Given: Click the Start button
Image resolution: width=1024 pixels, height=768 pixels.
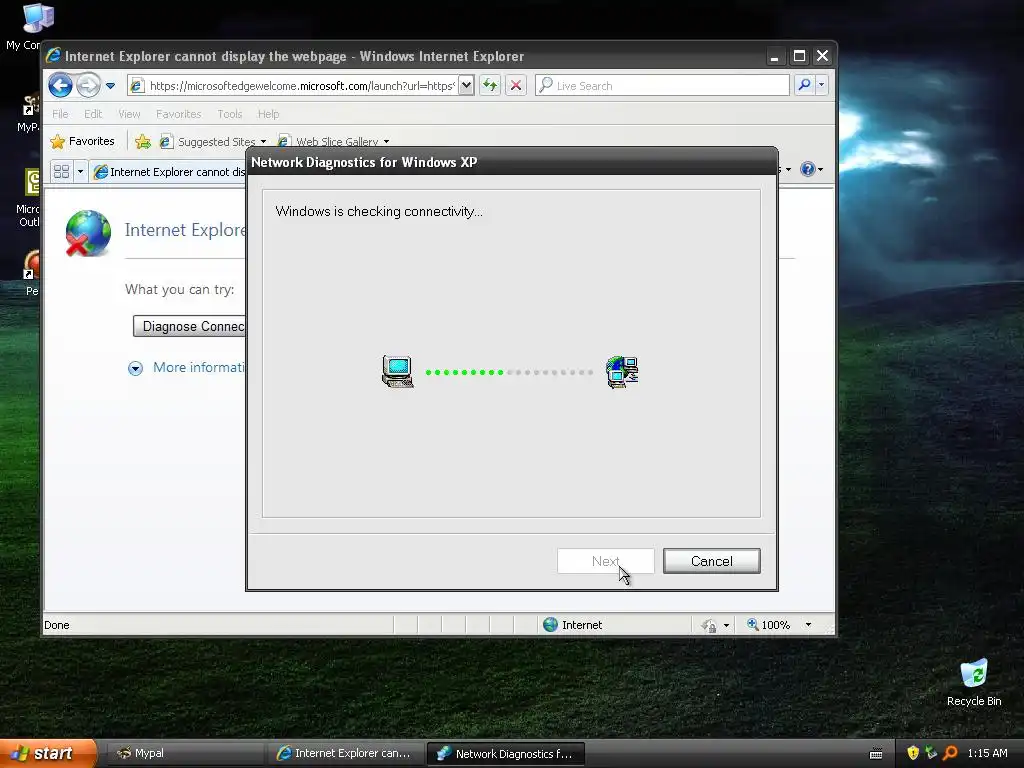Looking at the screenshot, I should click(48, 753).
